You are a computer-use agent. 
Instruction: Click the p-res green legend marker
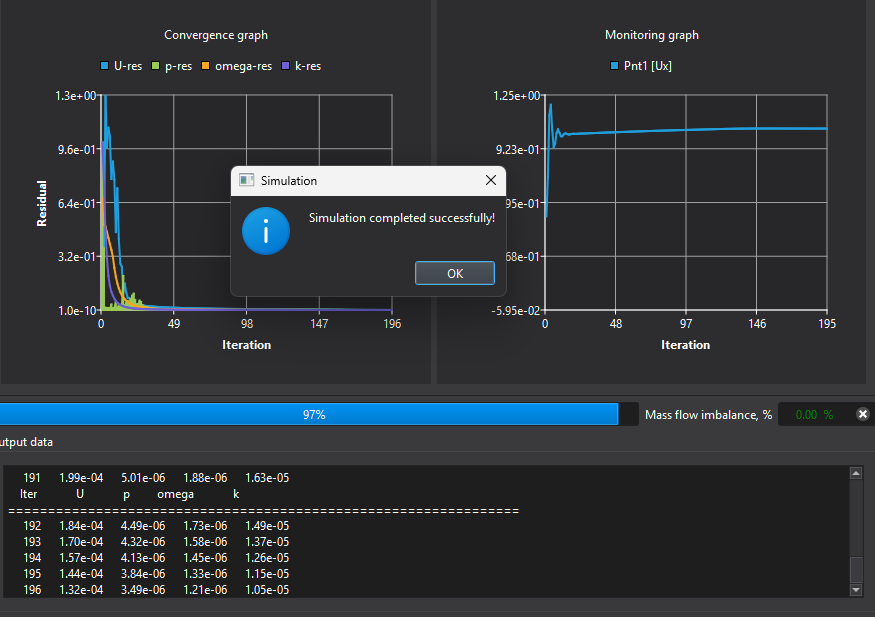[x=155, y=66]
